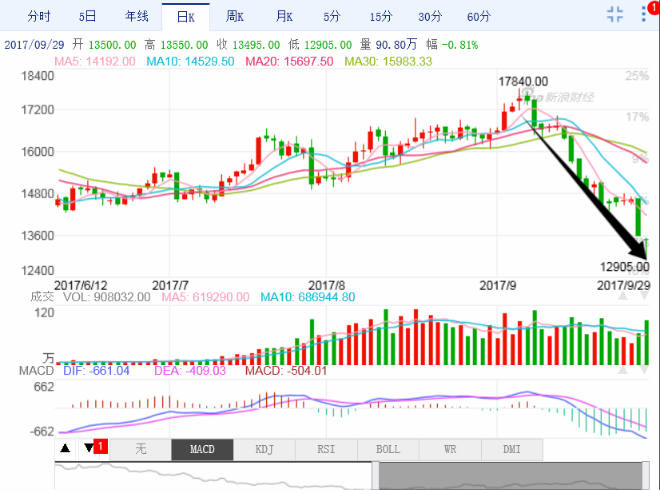Click the exit fullscreen collapse icon

coord(615,14)
